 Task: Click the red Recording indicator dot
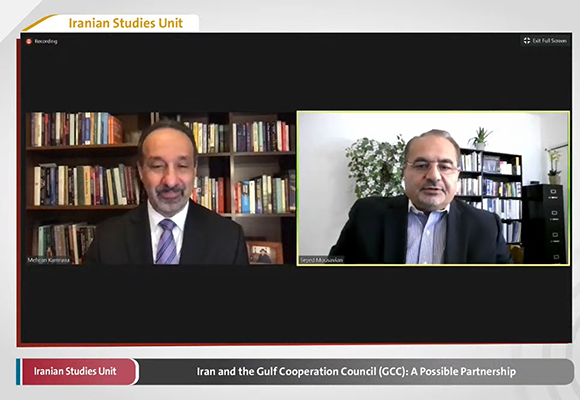click(x=29, y=41)
